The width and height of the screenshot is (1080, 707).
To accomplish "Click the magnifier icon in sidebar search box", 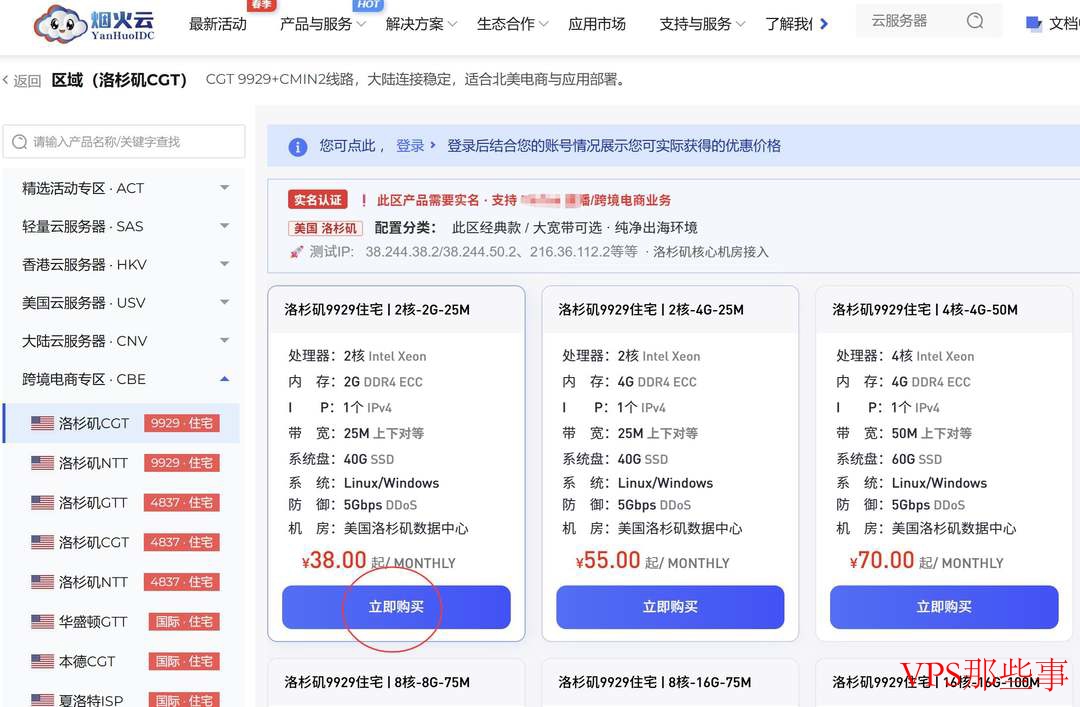I will click(19, 142).
